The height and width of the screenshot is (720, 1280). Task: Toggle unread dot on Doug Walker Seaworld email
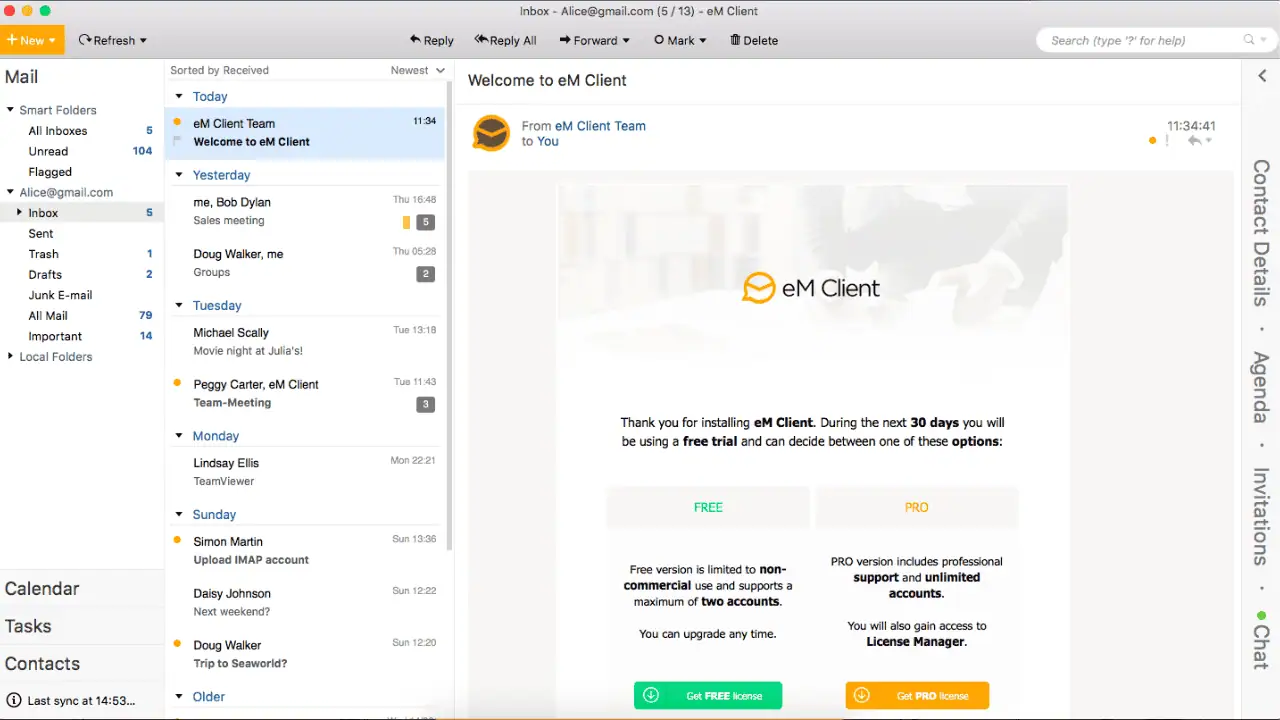point(177,644)
